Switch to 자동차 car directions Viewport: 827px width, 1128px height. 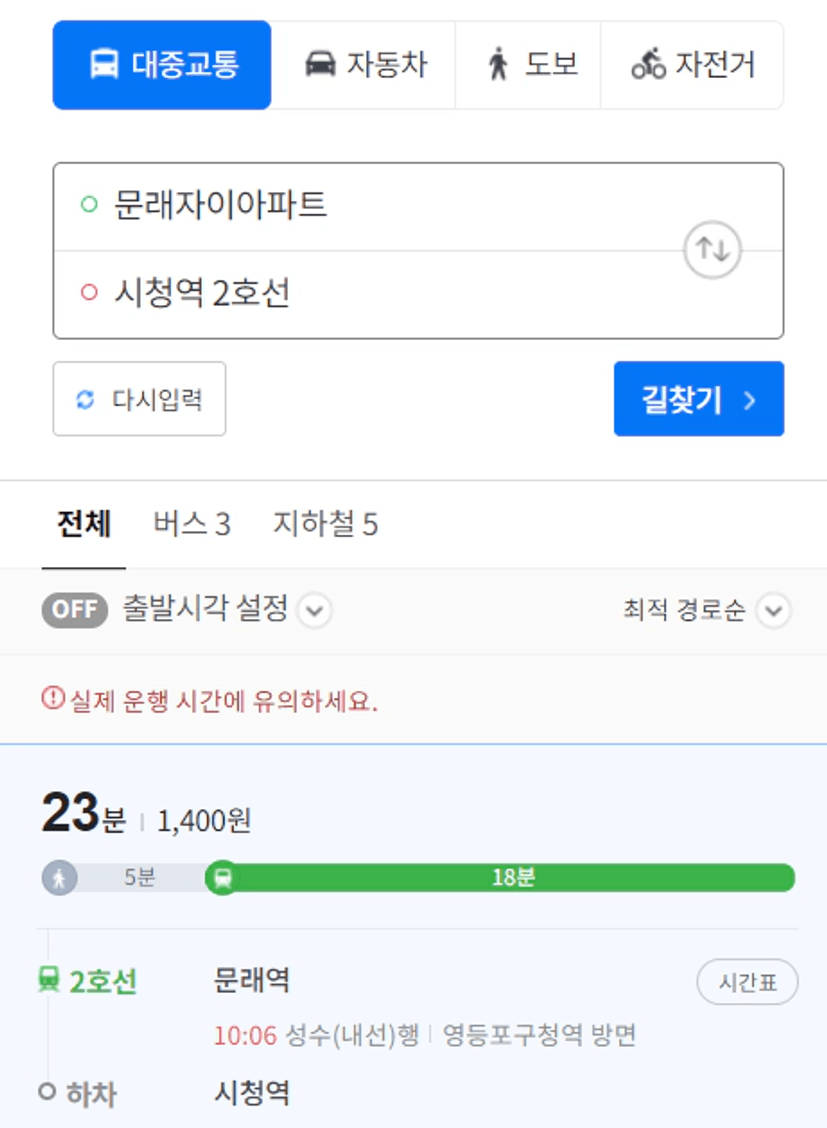point(364,65)
